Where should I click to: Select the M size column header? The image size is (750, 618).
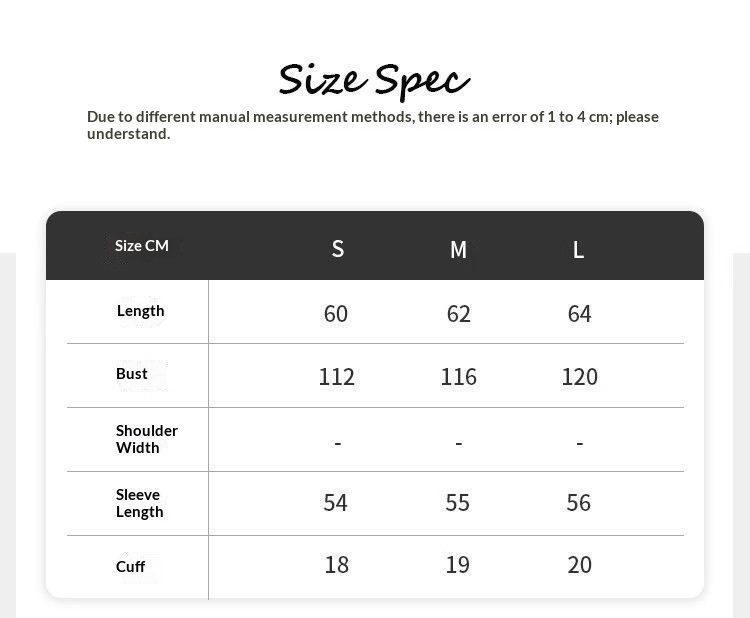click(458, 249)
